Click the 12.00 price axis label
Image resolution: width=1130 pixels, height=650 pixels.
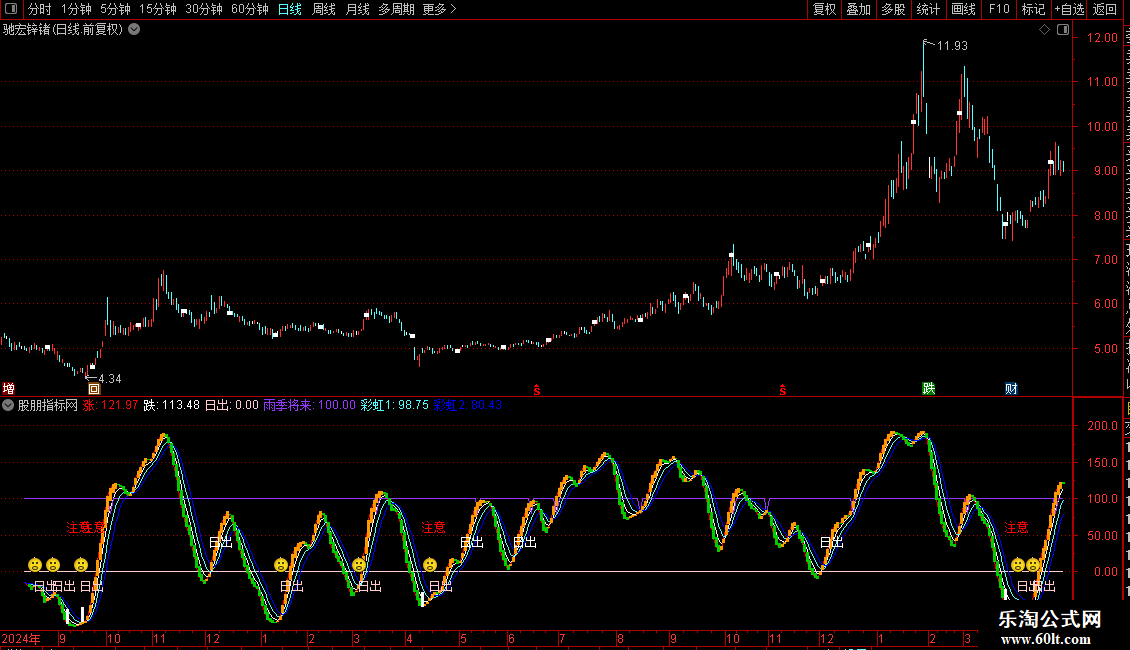pos(1103,38)
